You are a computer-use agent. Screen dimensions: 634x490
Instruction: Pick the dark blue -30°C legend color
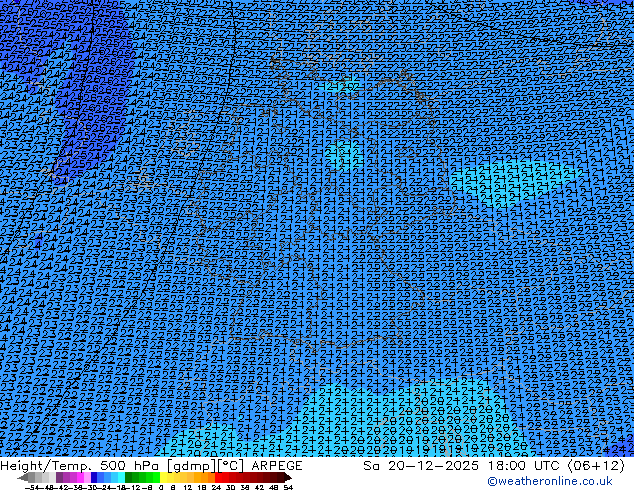94,477
